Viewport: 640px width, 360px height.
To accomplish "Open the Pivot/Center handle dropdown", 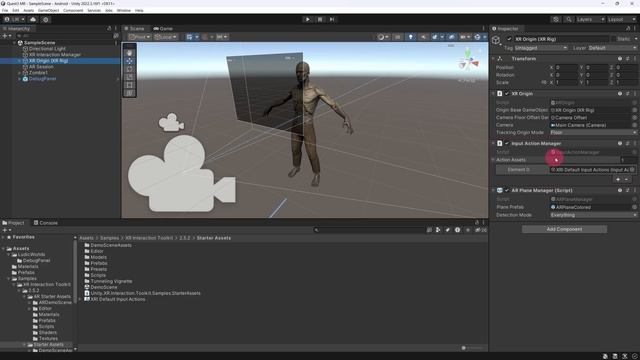I will coord(140,37).
